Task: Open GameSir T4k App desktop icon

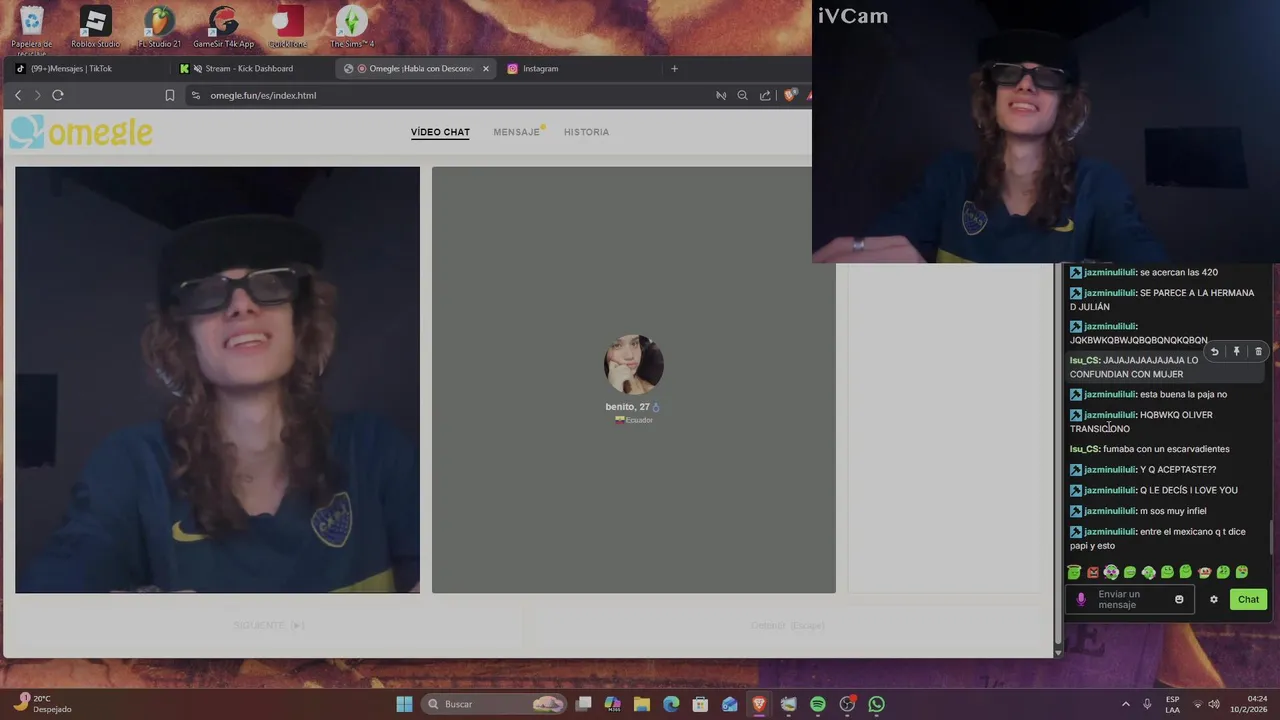Action: point(223,28)
